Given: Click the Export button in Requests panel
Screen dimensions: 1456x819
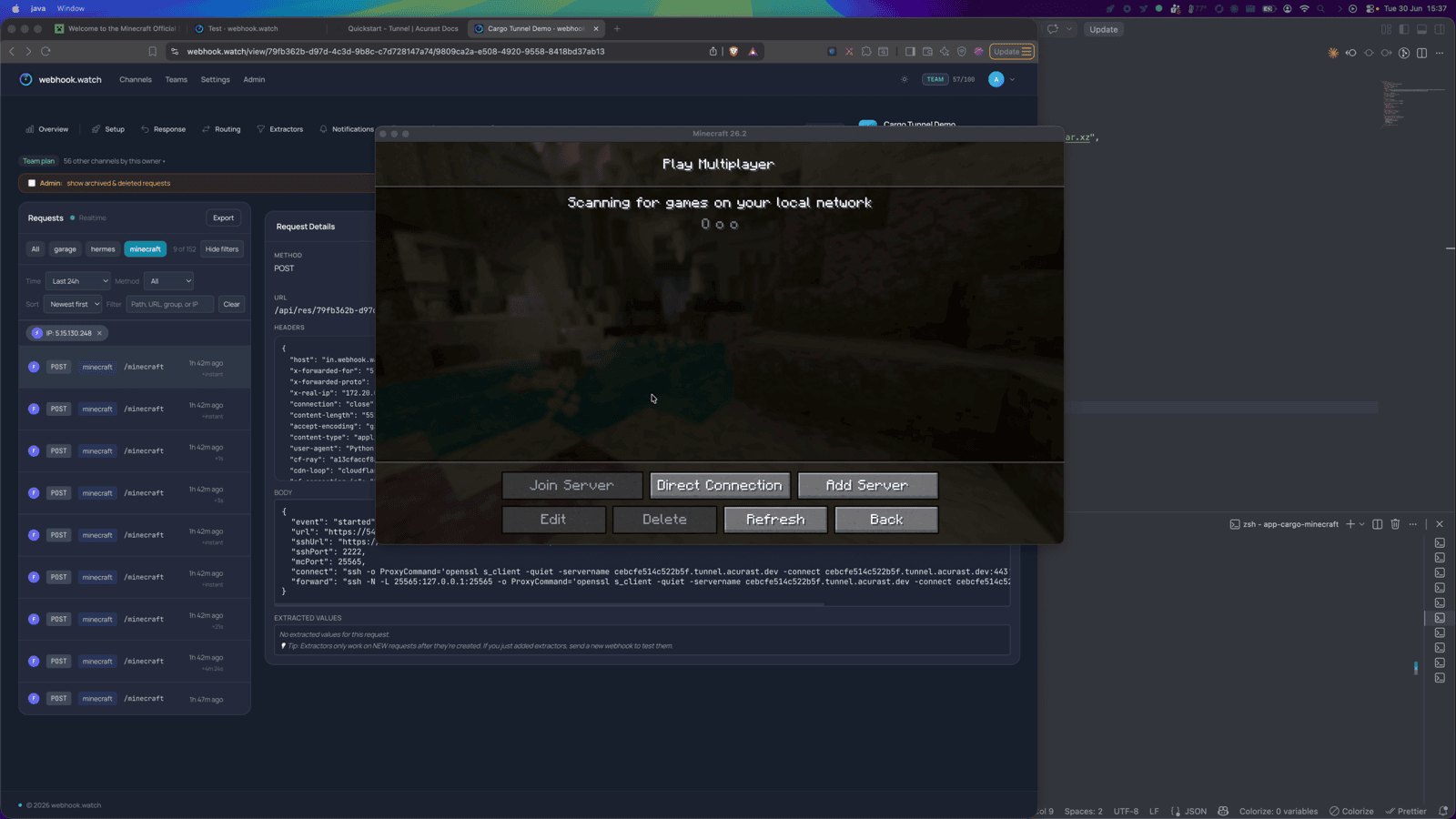Looking at the screenshot, I should (223, 217).
